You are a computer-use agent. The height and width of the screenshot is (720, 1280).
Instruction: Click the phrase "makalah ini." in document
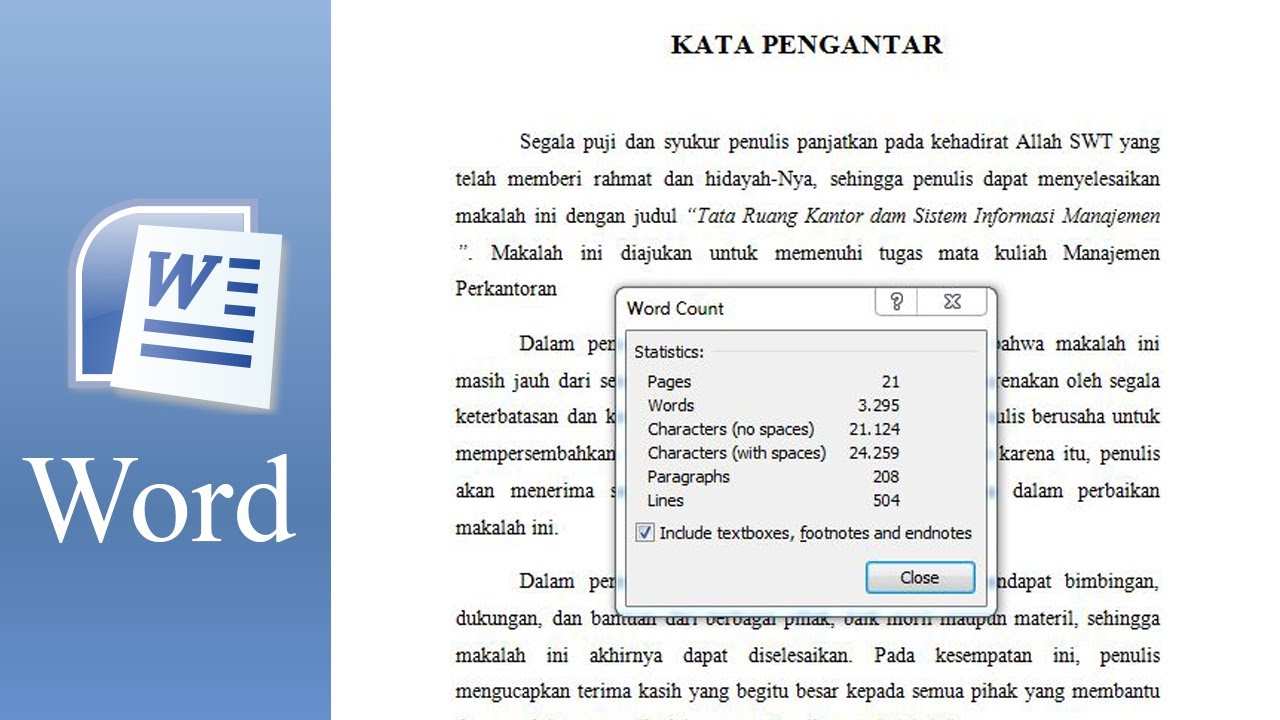click(x=507, y=529)
